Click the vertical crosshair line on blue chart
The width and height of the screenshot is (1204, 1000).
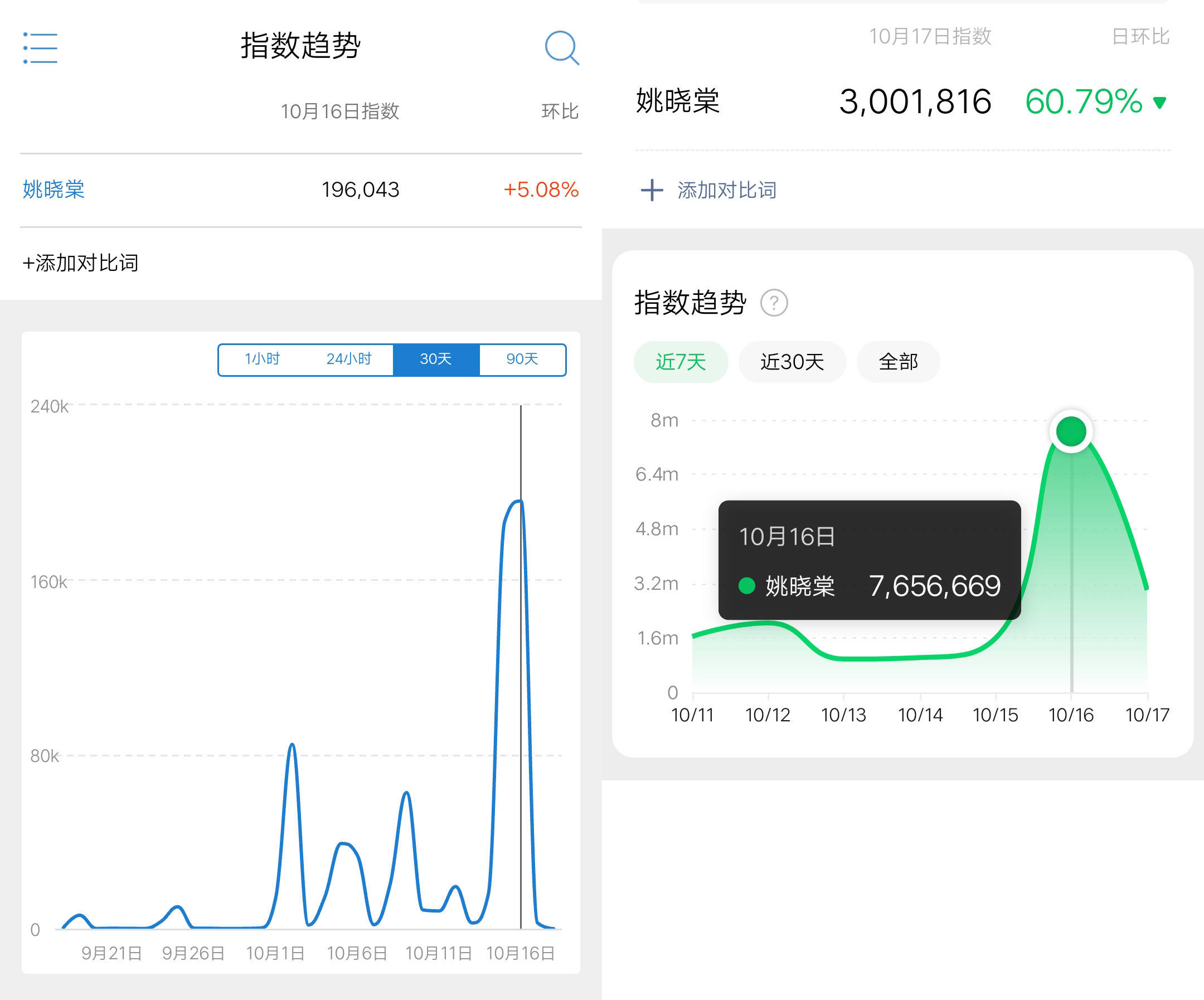pyautogui.click(x=521, y=659)
